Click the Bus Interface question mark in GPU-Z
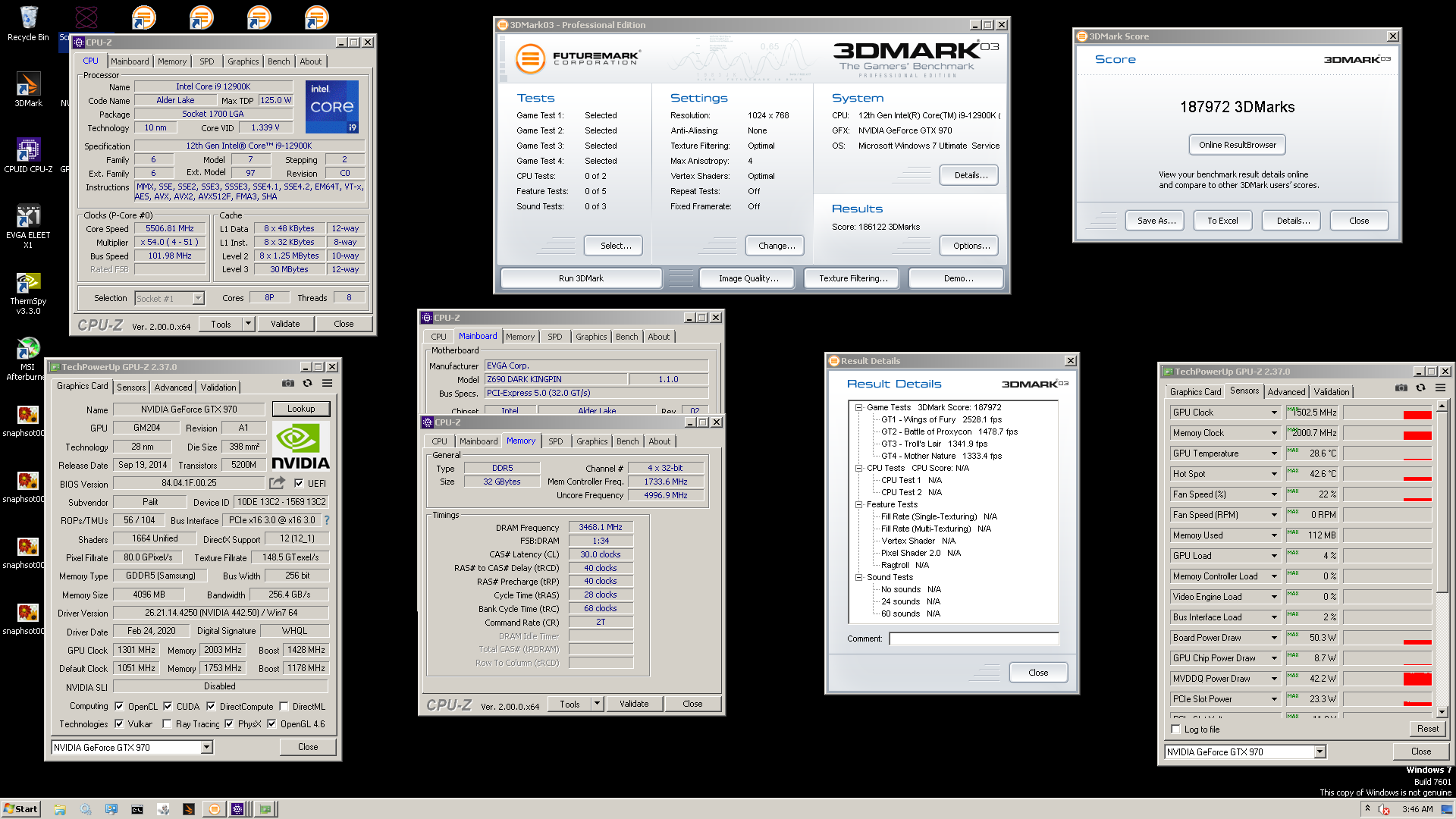 tap(327, 520)
